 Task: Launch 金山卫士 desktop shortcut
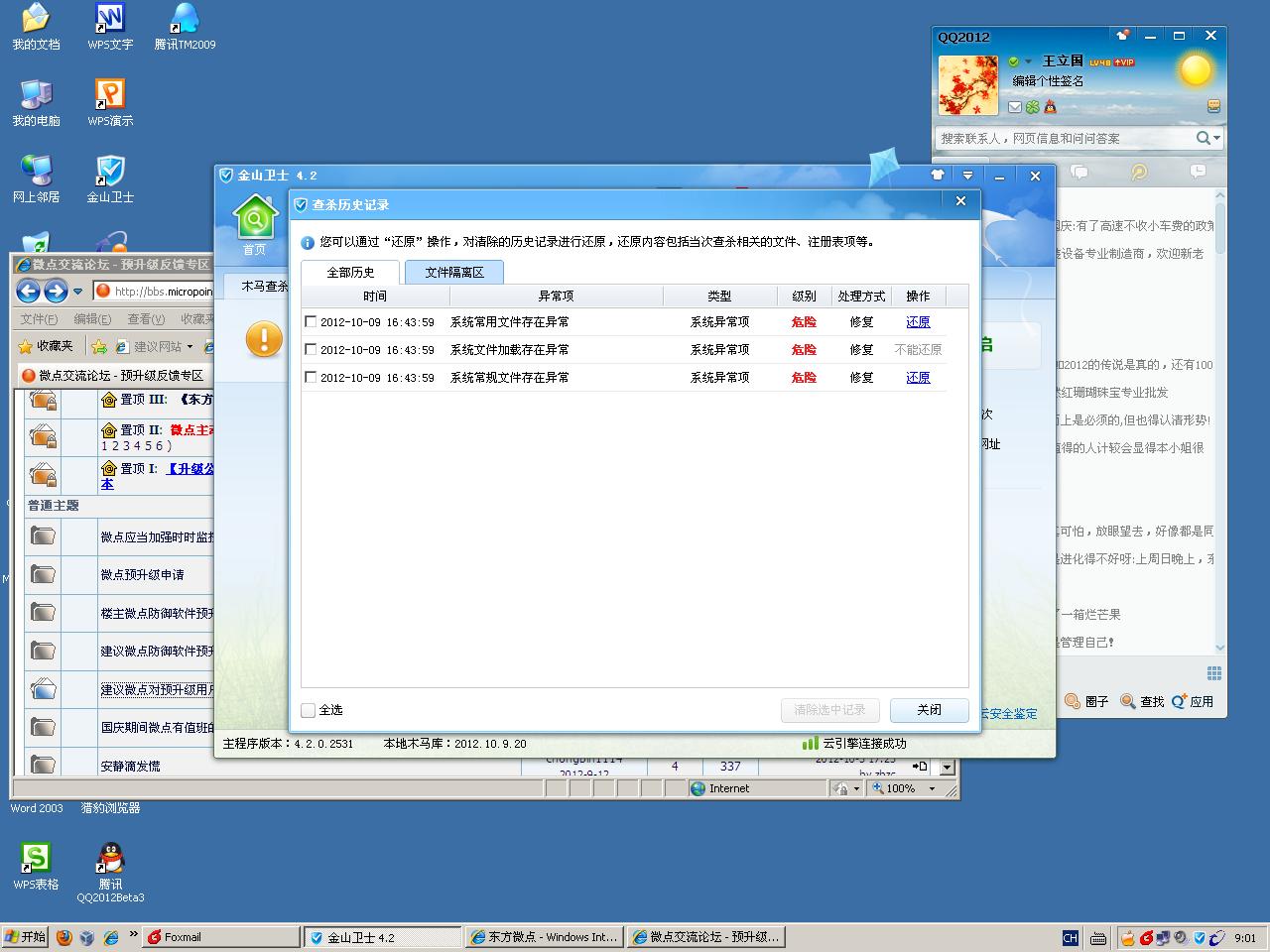(110, 179)
